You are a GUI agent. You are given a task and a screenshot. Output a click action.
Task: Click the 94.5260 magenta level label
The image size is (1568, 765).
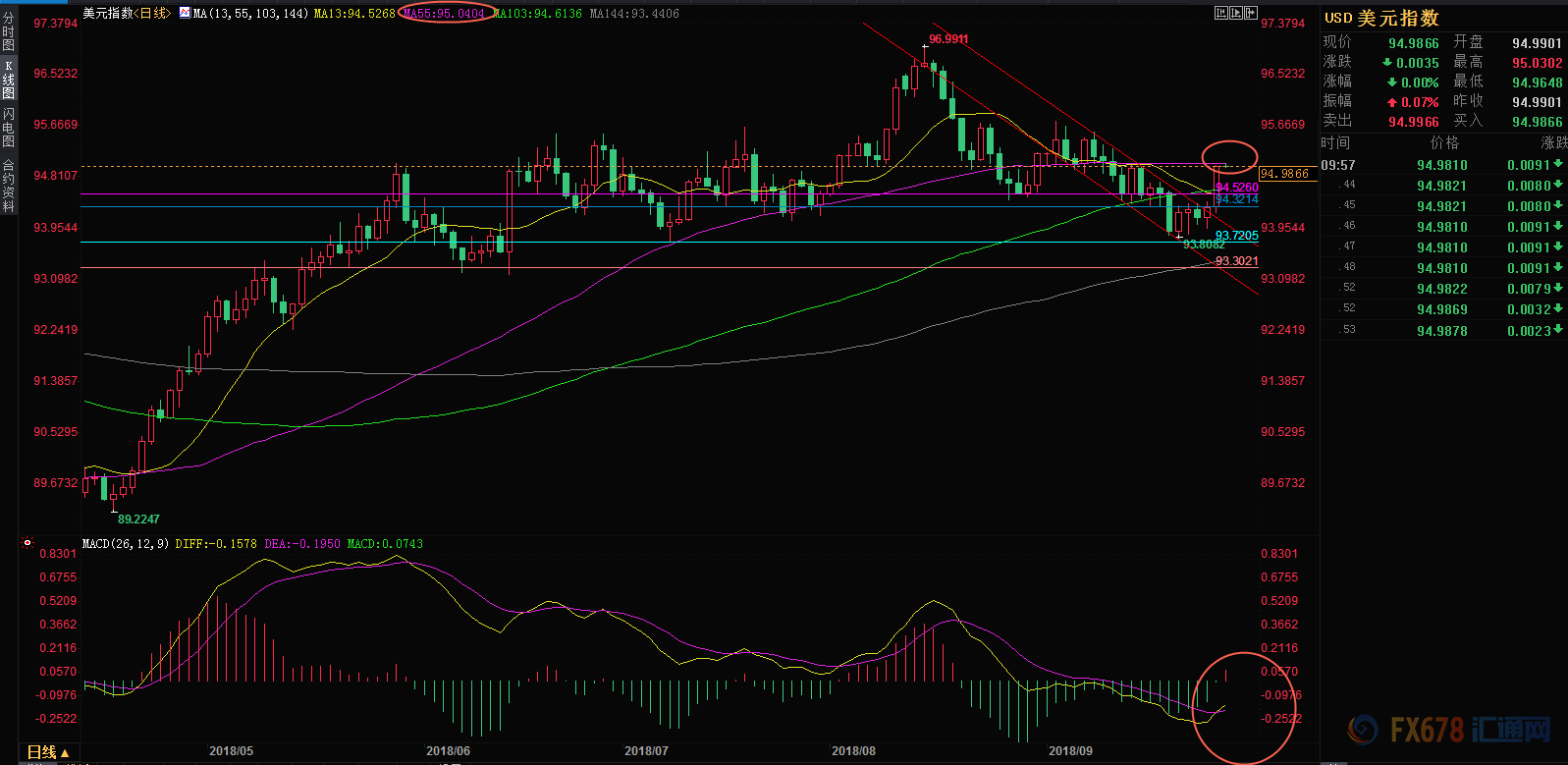(1237, 187)
